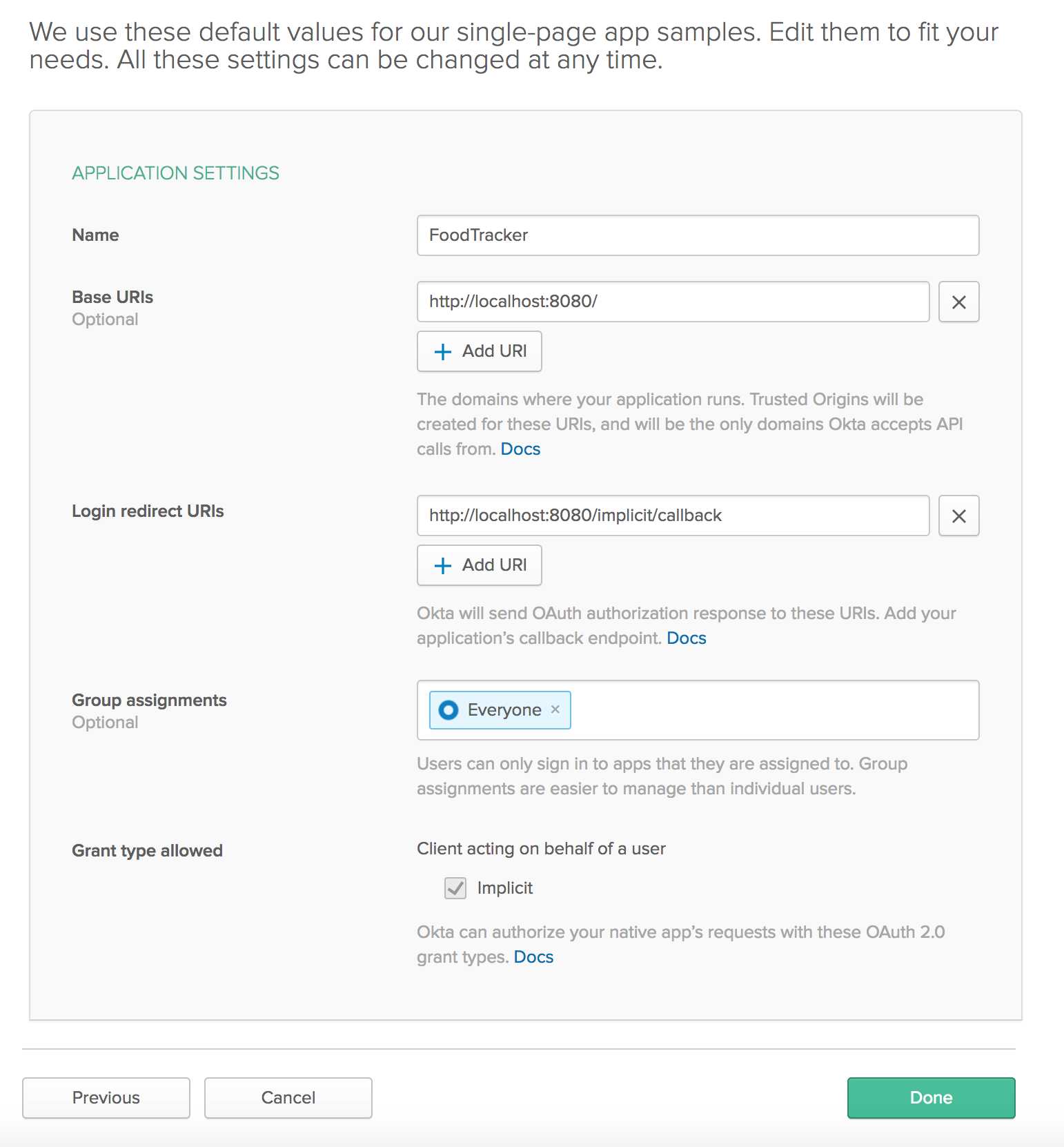1064x1147 pixels.
Task: Edit the Login redirect URI text field
Action: [x=673, y=516]
